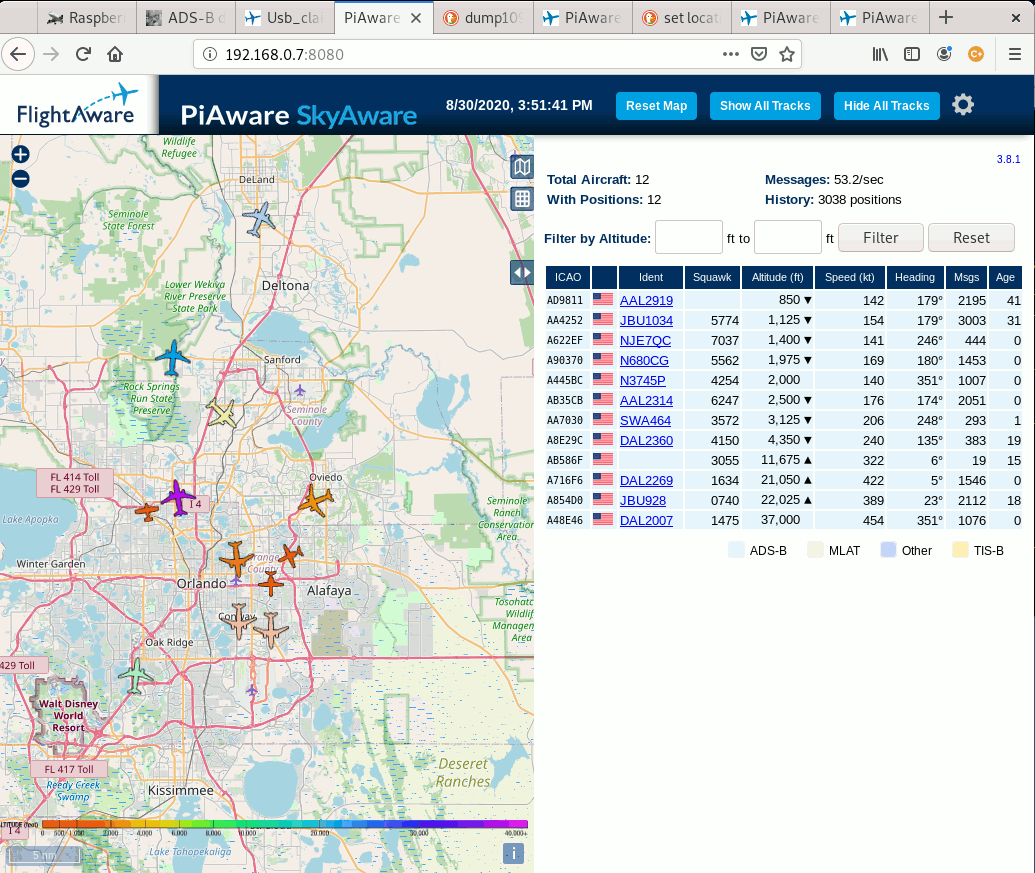This screenshot has height=873, width=1035.
Task: Click the altitude Filter button
Action: coord(881,238)
